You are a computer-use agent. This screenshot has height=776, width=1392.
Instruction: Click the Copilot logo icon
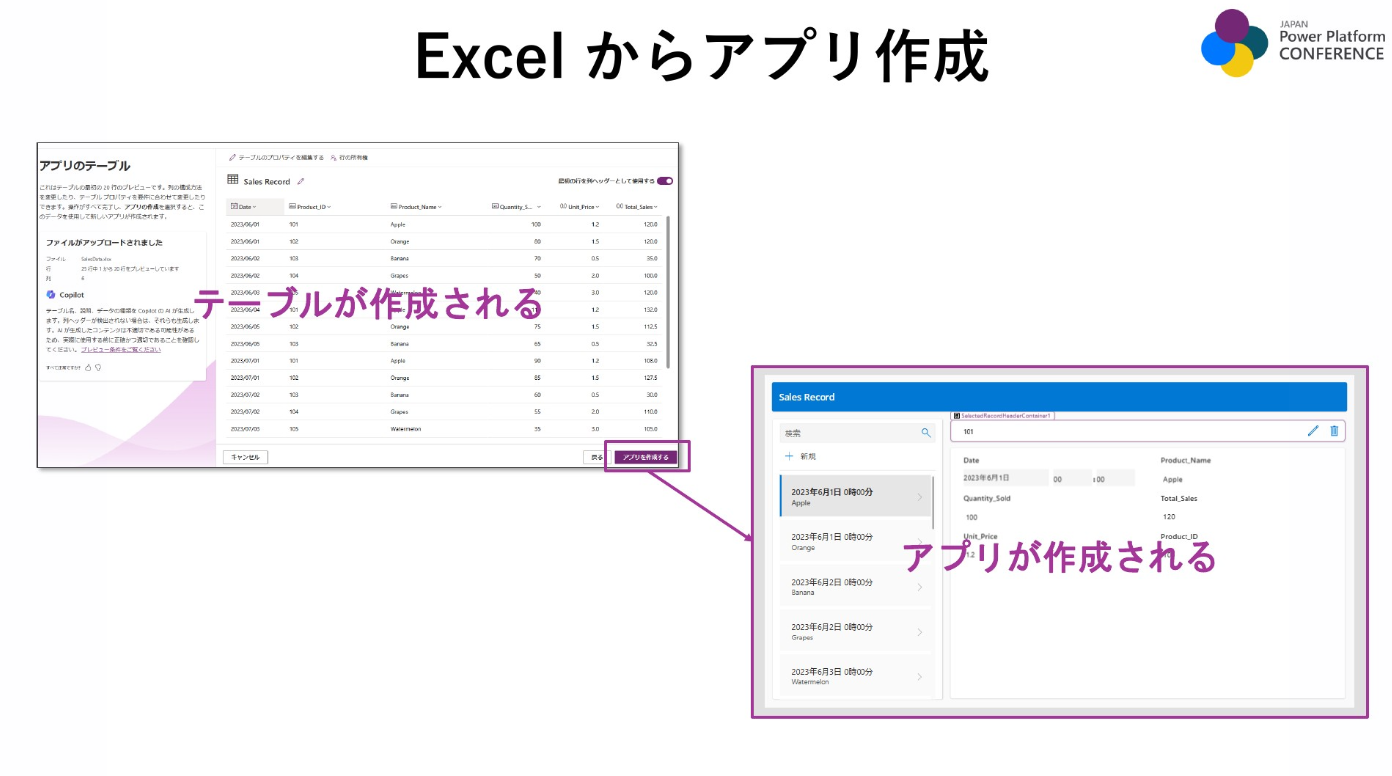pos(50,295)
